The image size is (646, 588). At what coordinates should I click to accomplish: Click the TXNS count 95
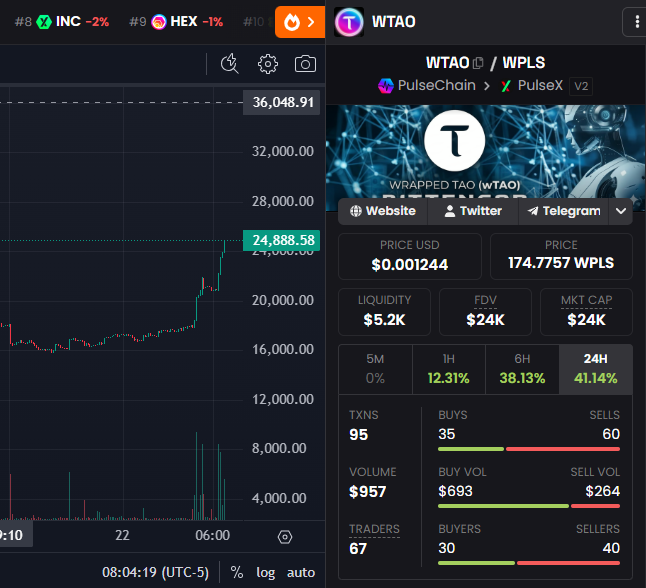[x=358, y=435]
